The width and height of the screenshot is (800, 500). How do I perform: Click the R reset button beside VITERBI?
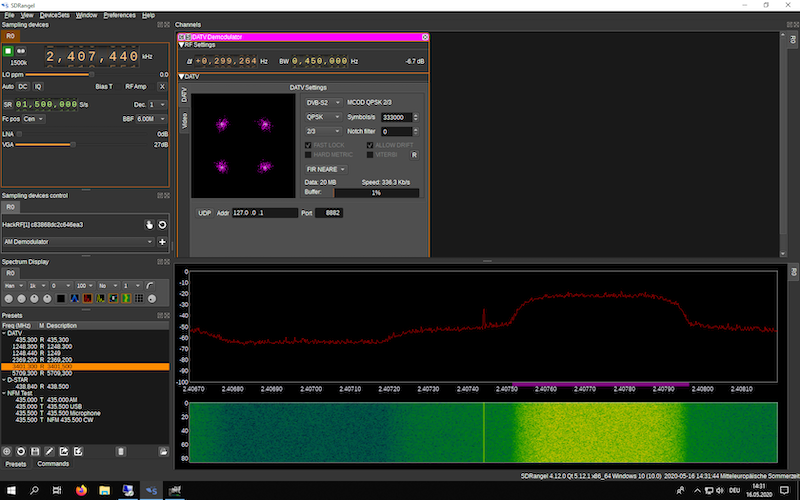point(414,155)
